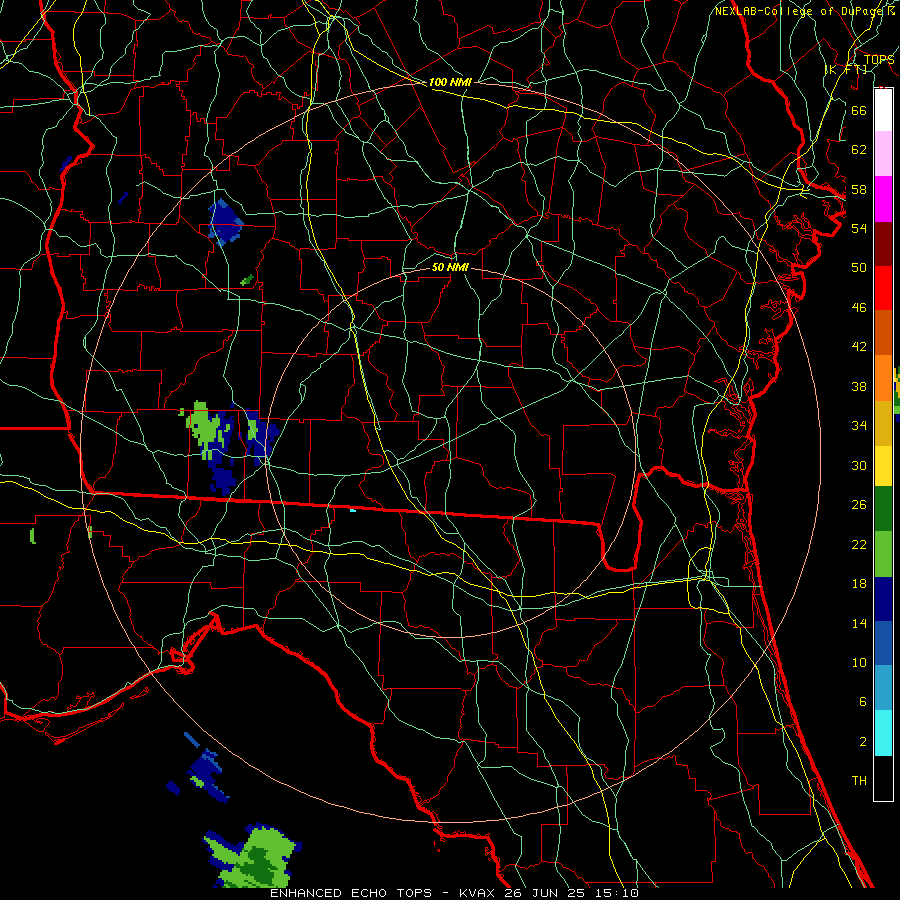Select the 34 legend value

pyautogui.click(x=859, y=426)
